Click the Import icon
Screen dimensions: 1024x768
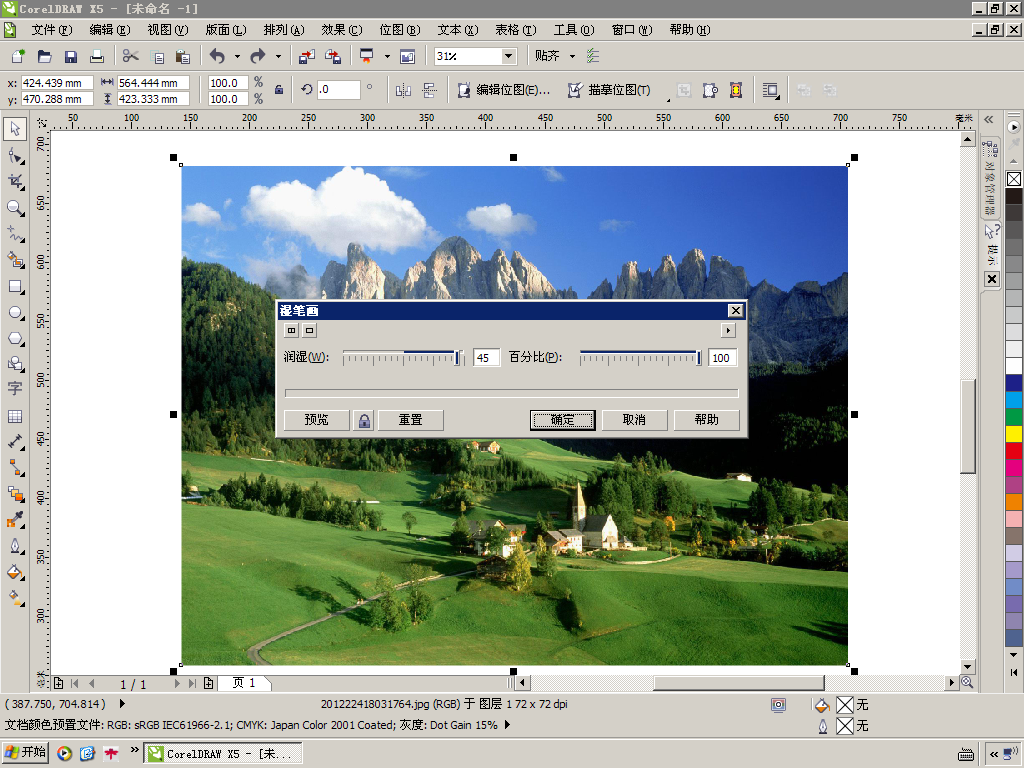[x=306, y=56]
